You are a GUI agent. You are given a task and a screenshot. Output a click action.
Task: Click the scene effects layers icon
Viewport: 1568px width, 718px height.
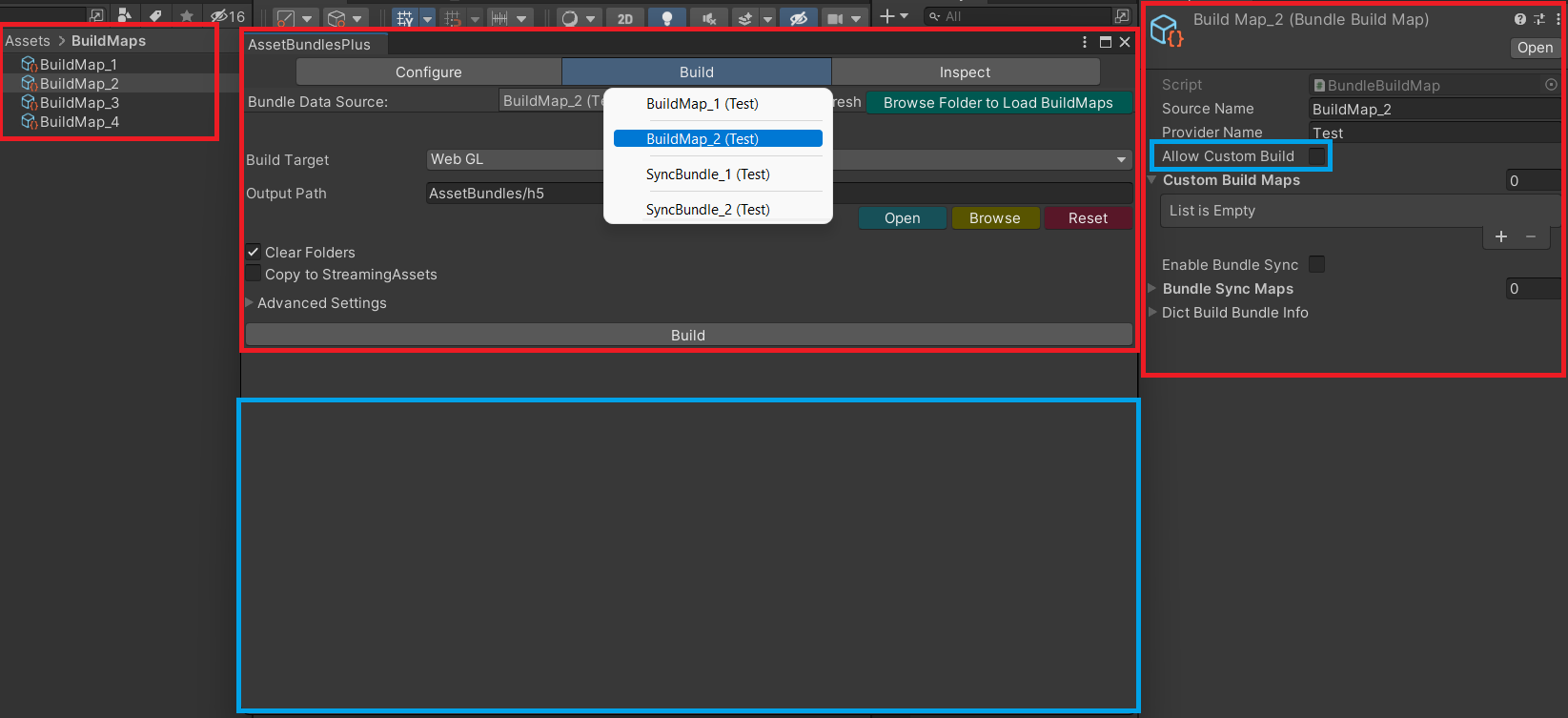pos(745,18)
